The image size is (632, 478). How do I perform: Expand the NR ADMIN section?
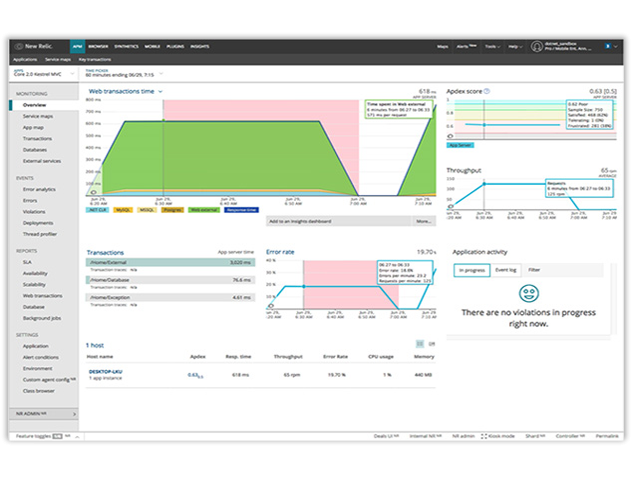[44, 414]
